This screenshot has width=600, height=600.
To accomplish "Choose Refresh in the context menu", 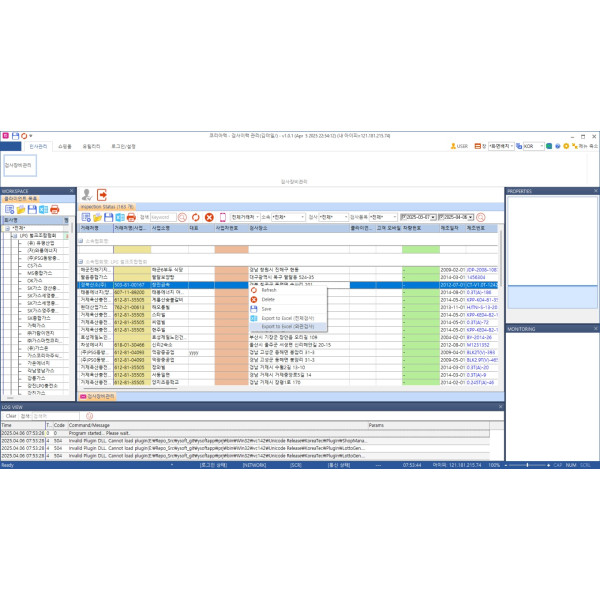I will tap(270, 289).
